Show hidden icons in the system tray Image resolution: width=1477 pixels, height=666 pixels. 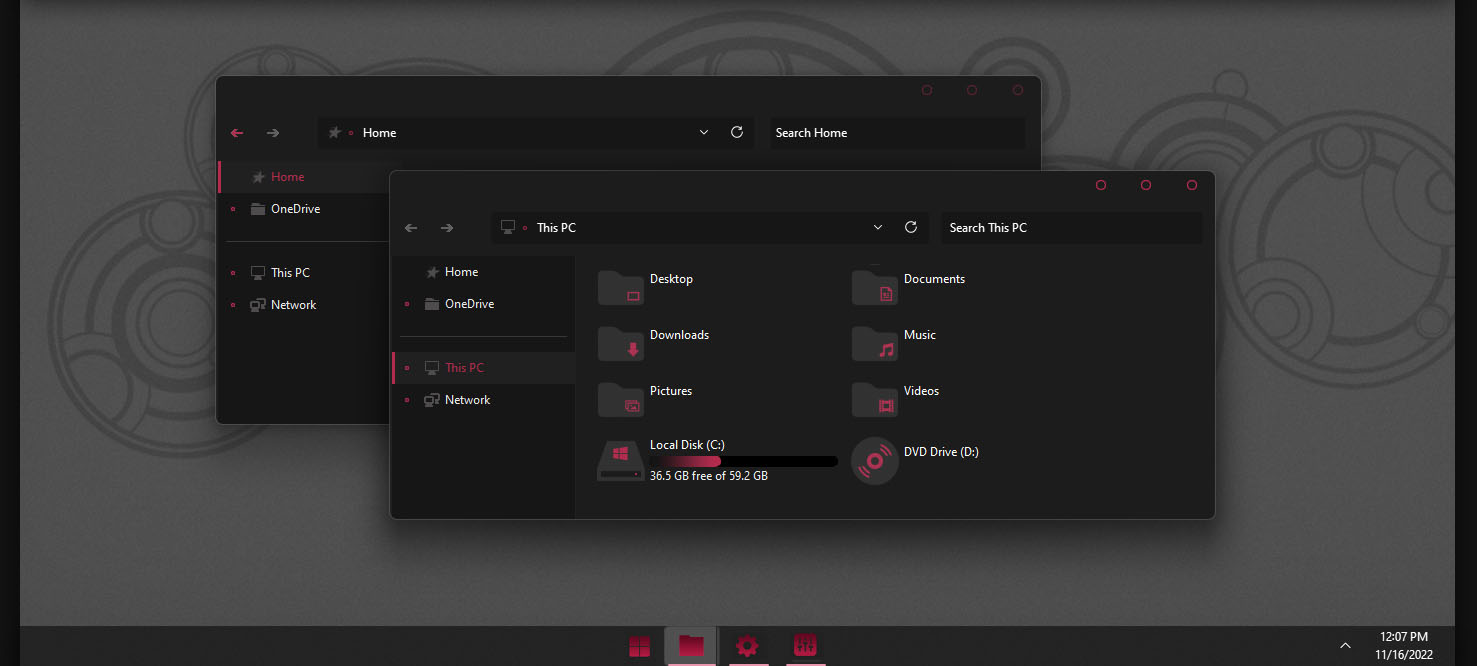(1345, 645)
